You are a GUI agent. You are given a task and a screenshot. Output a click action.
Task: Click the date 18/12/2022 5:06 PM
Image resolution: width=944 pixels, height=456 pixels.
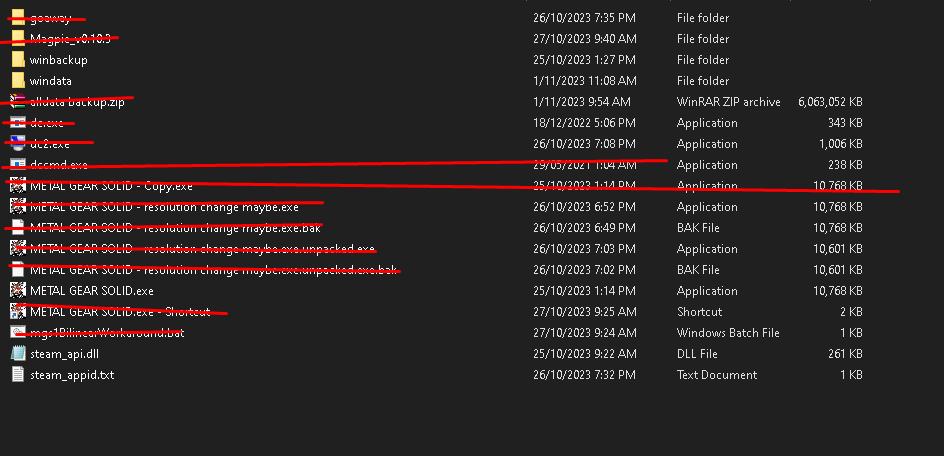point(584,123)
